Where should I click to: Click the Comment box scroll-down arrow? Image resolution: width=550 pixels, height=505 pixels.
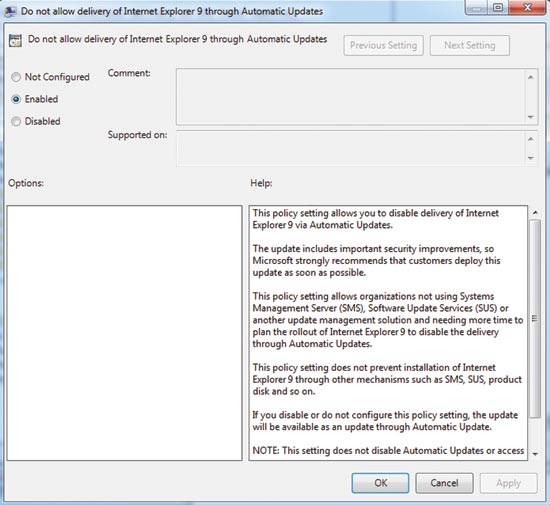pyautogui.click(x=531, y=117)
